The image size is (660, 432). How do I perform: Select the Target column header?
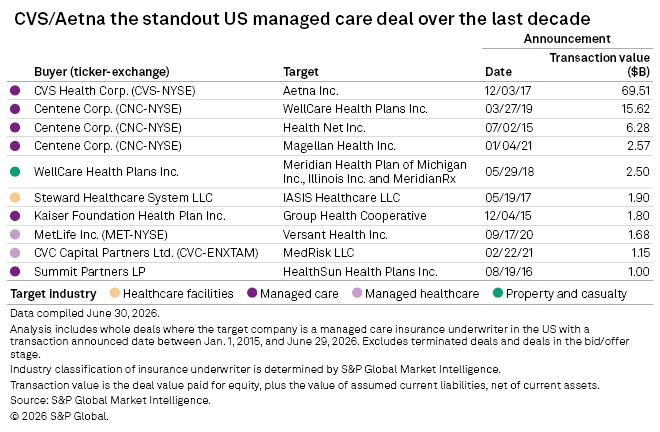[301, 72]
